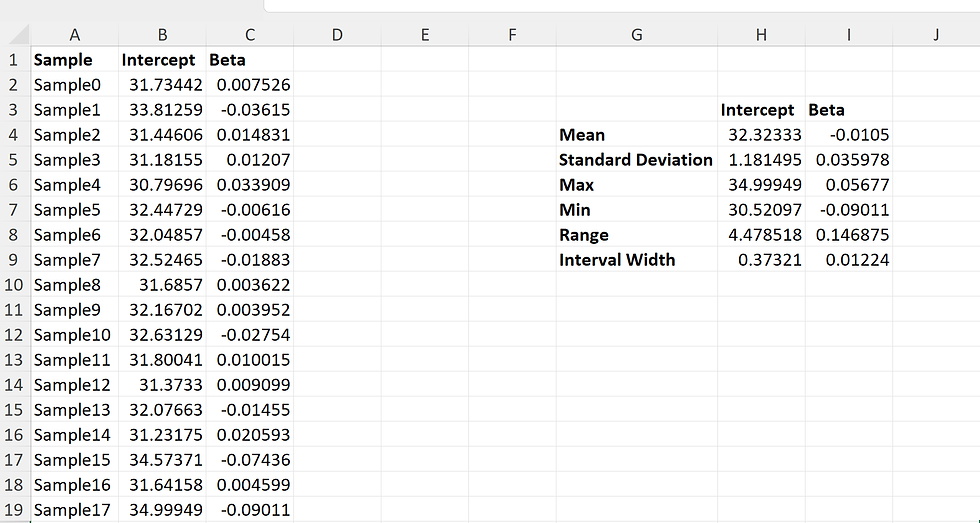
Task: Select row 5 header
Action: tap(14, 160)
